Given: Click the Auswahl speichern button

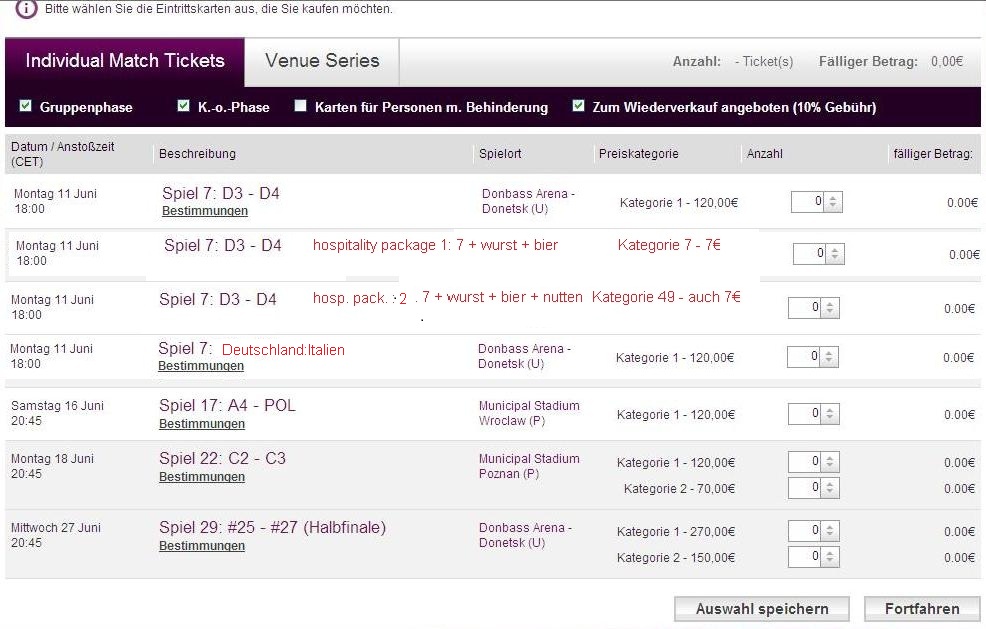Looking at the screenshot, I should point(762,608).
